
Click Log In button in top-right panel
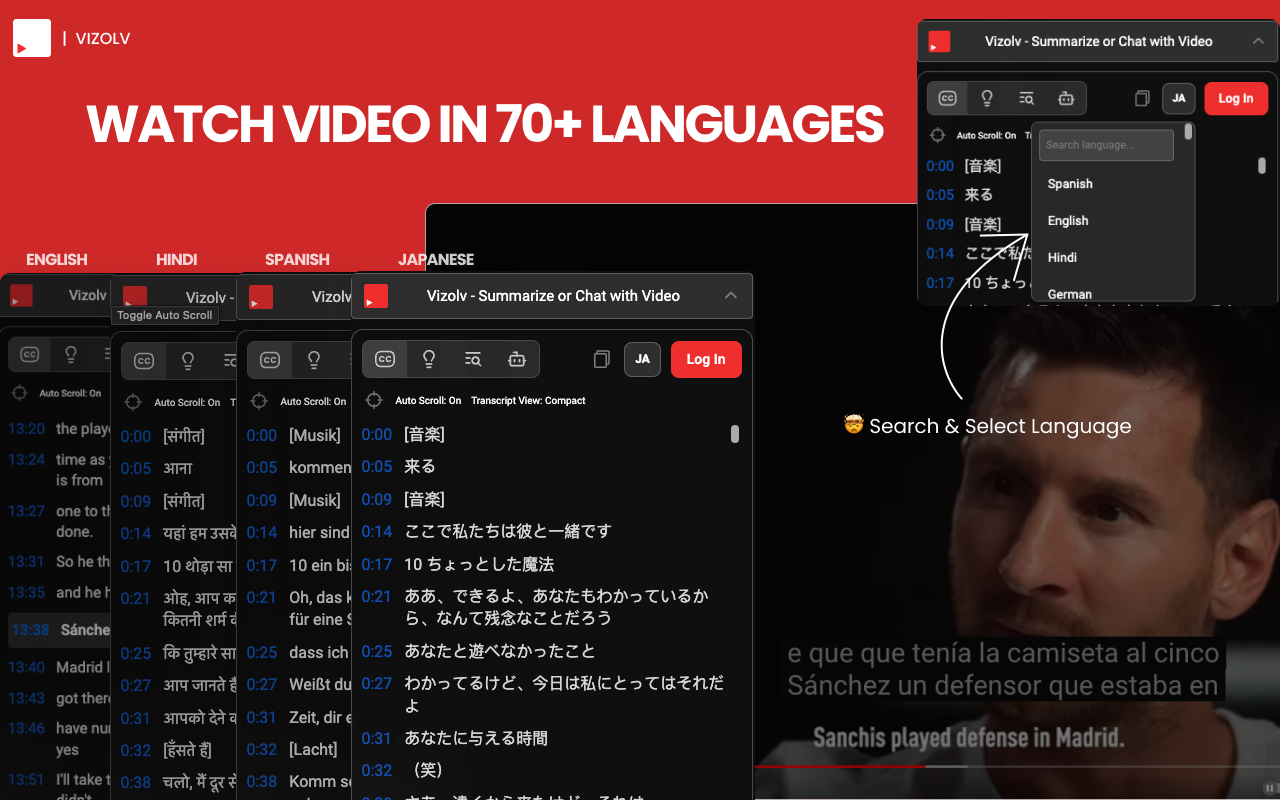(1236, 98)
